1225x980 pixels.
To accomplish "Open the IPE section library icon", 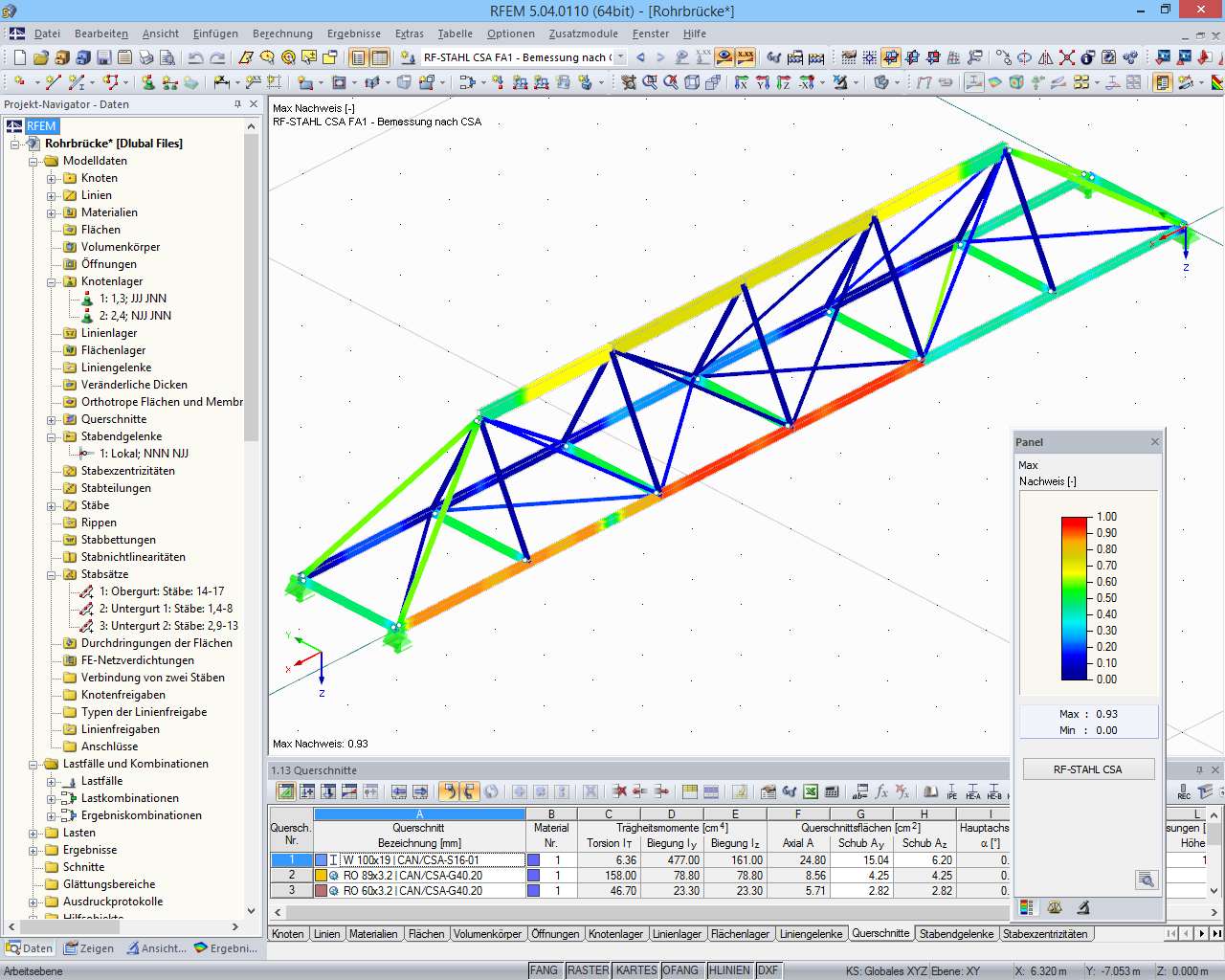I will coord(951,791).
